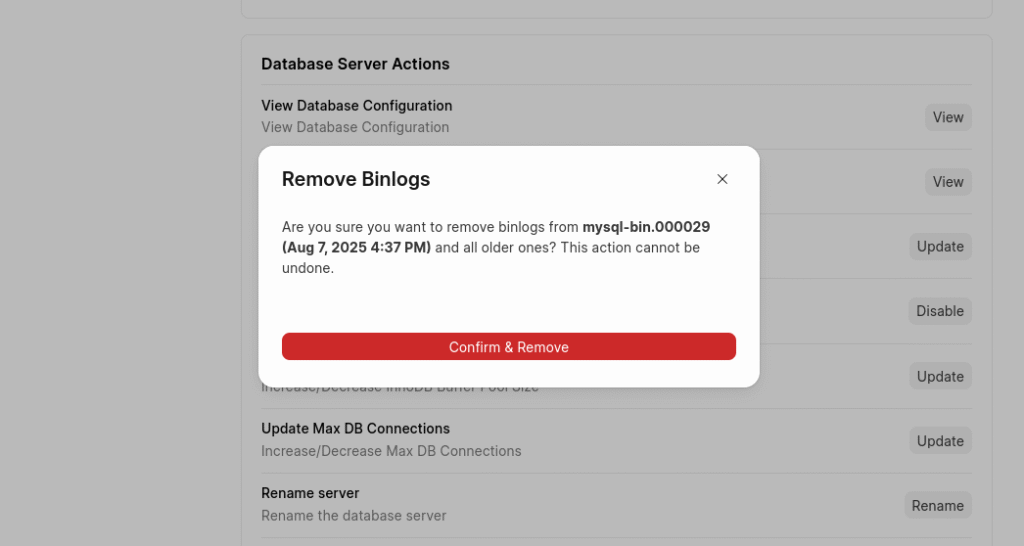Click the Aug 7, 2025 4:37 PM timestamp
This screenshot has width=1024, height=546.
pyautogui.click(x=357, y=247)
